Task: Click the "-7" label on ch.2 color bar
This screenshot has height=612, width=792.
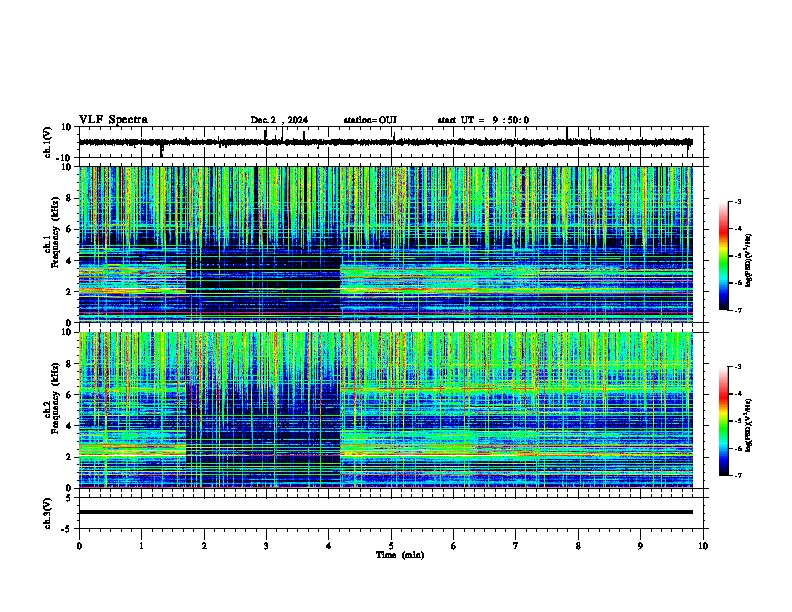Action: 738,476
